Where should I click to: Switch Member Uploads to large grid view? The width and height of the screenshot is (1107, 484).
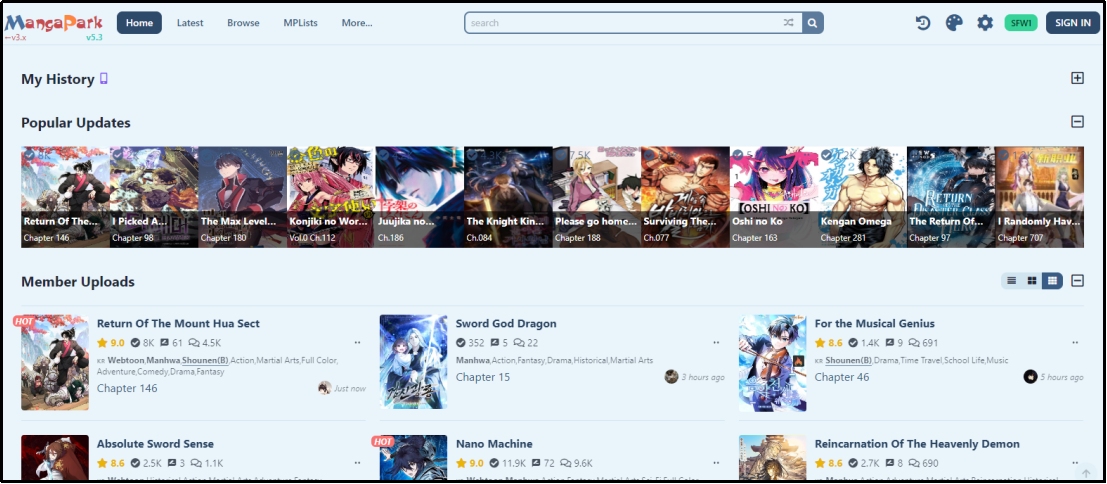[1051, 281]
